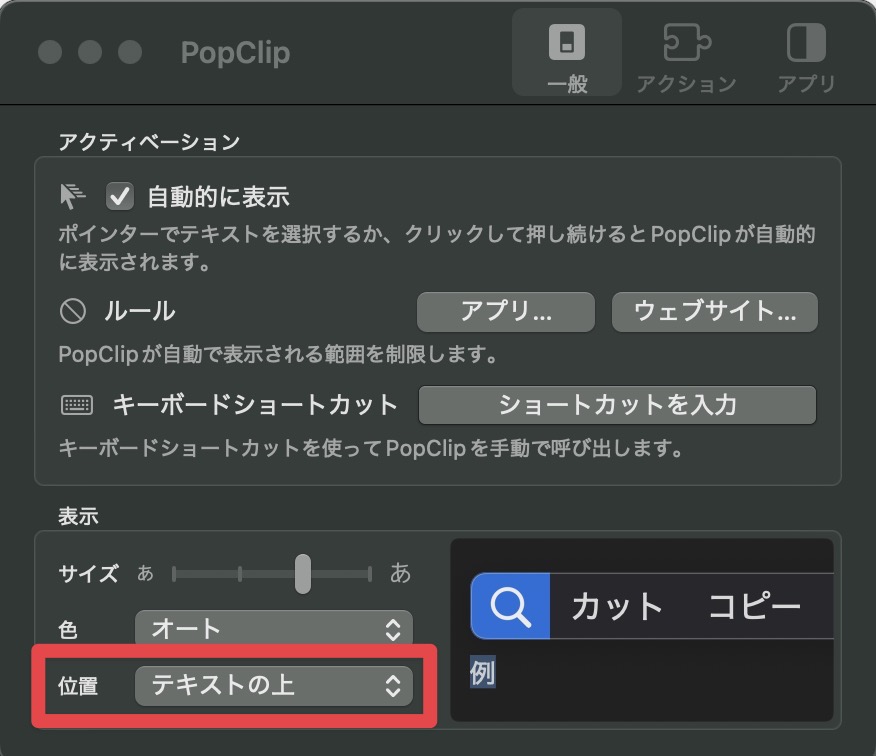This screenshot has width=876, height=756.
Task: Click the アプリ... rules button
Action: click(x=505, y=312)
